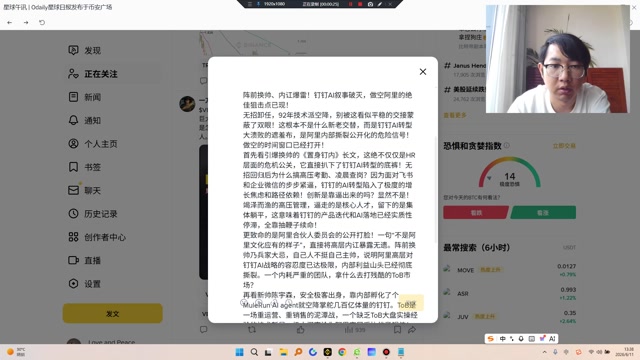Image resolution: width=640 pixels, height=360 pixels.
Task: Open File Explorer from the taskbar
Action: [284, 352]
